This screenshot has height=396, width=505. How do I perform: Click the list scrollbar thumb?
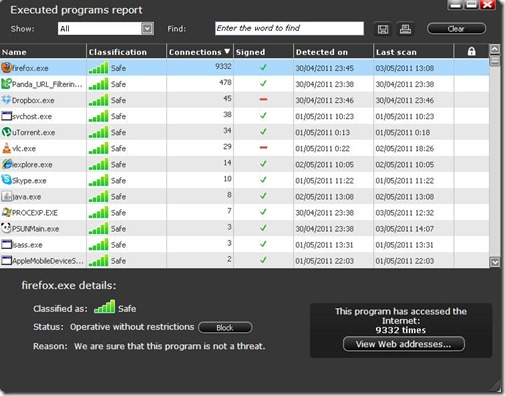[x=495, y=61]
